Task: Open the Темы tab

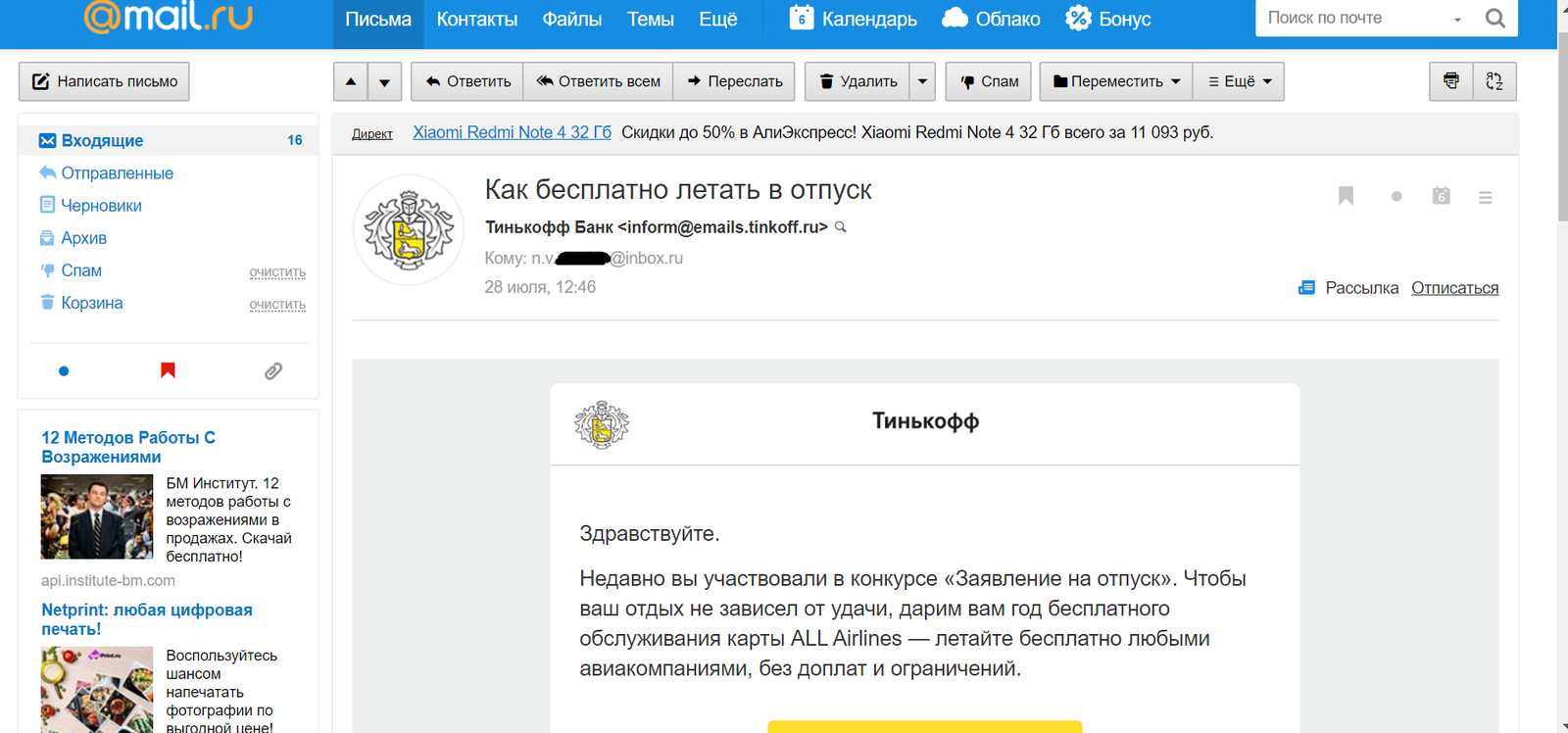Action: [651, 20]
